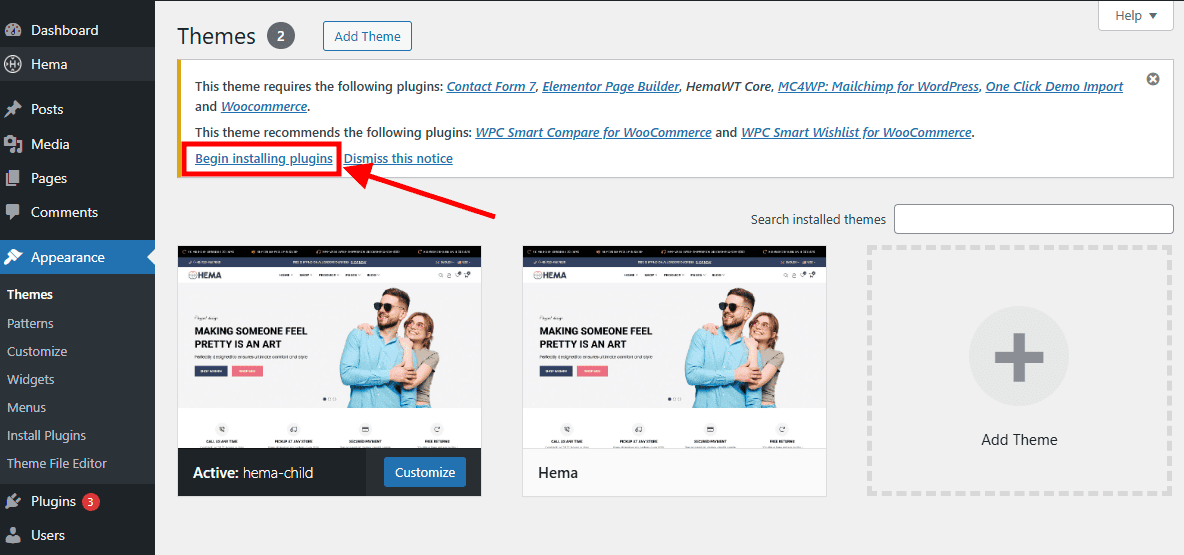Go to Widgets in the sidebar

[31, 379]
